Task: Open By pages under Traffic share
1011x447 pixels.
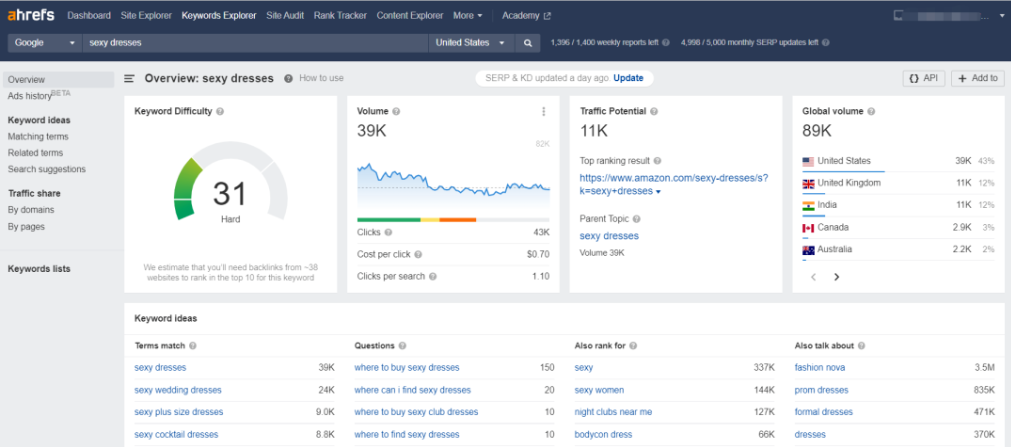Action: tap(26, 226)
